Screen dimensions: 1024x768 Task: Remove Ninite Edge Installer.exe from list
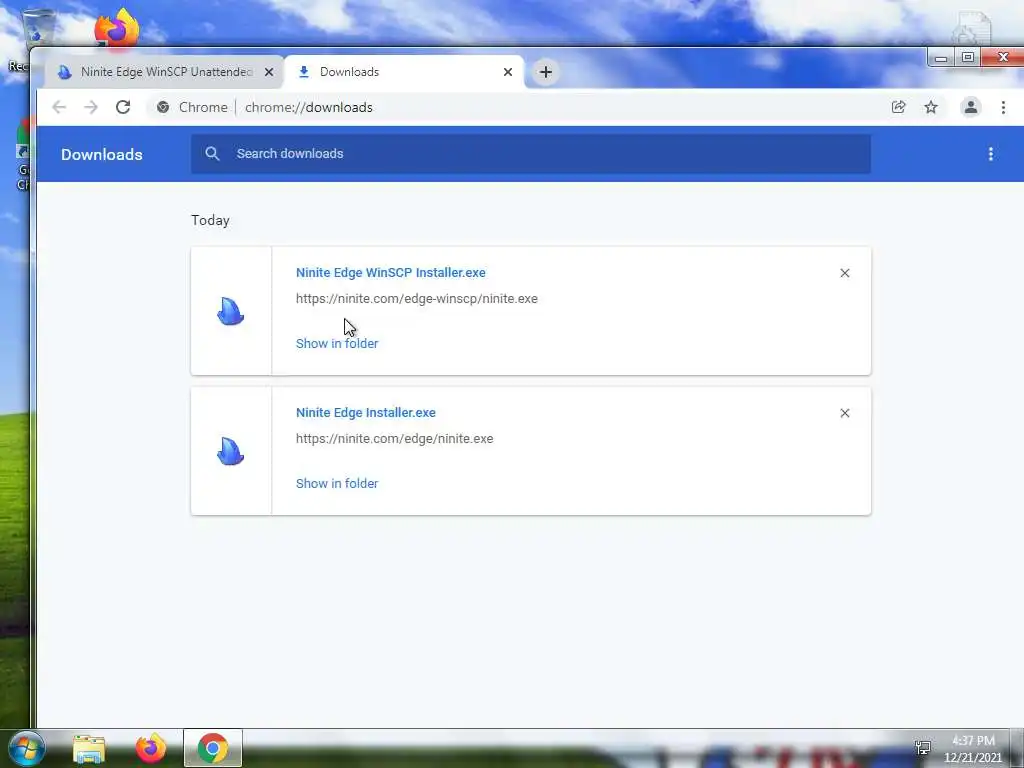click(845, 413)
